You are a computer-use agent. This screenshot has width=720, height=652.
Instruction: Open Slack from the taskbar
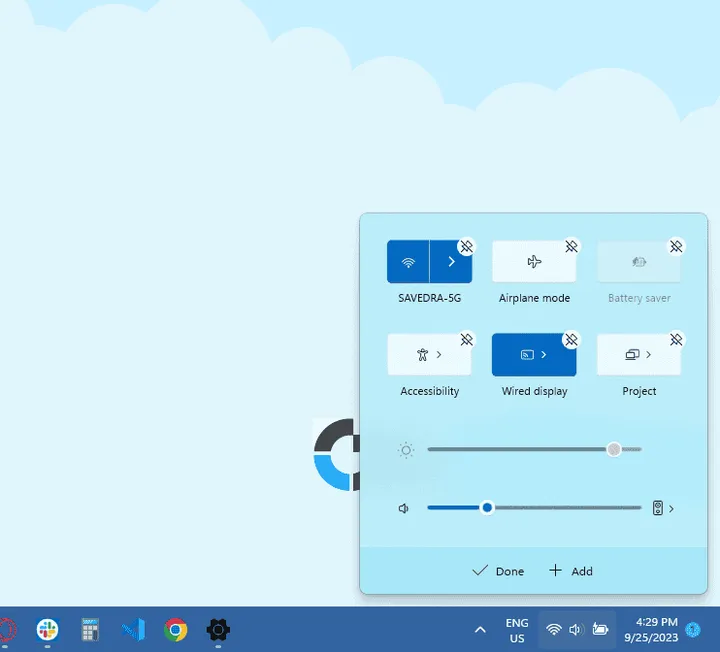[x=47, y=629]
